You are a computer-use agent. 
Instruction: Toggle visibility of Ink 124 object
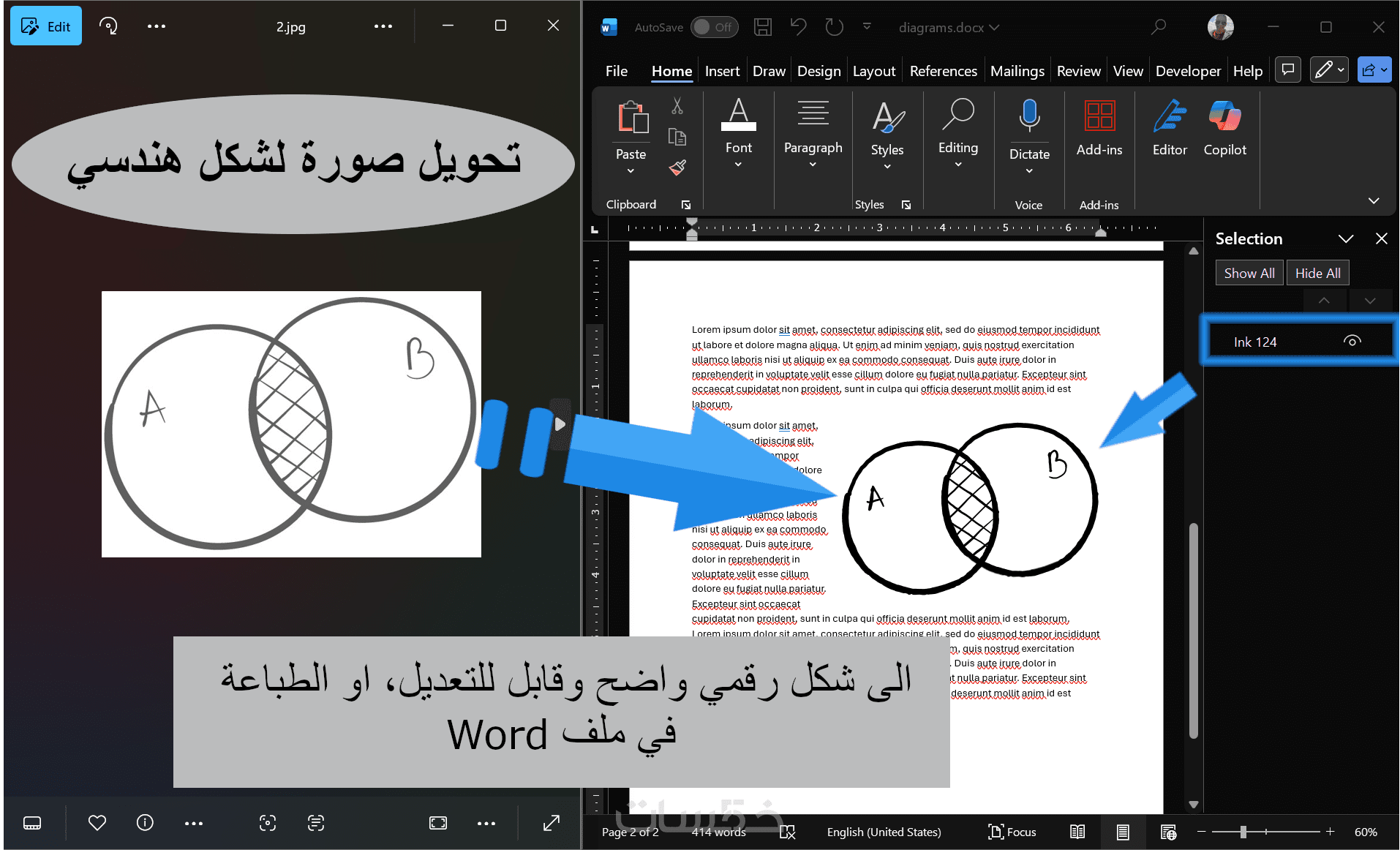tap(1352, 341)
